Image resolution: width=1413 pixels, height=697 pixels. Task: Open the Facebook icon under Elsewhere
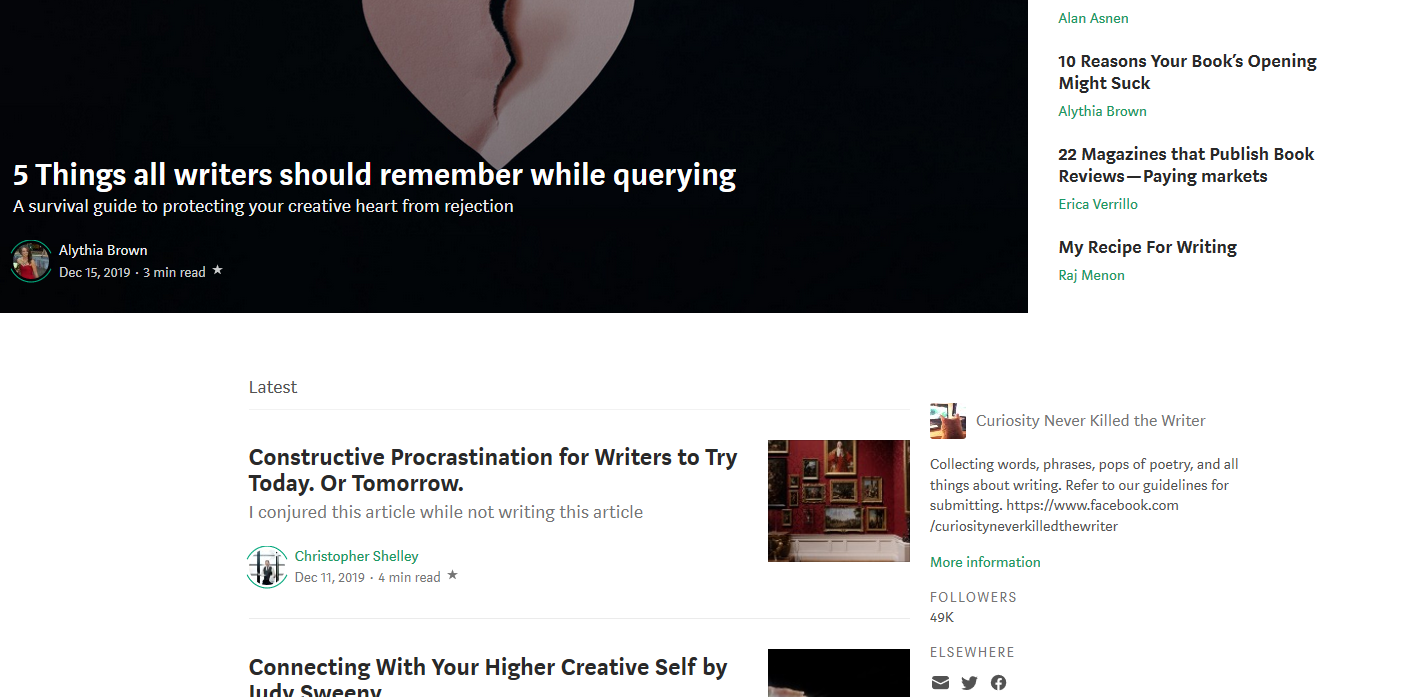coord(998,683)
